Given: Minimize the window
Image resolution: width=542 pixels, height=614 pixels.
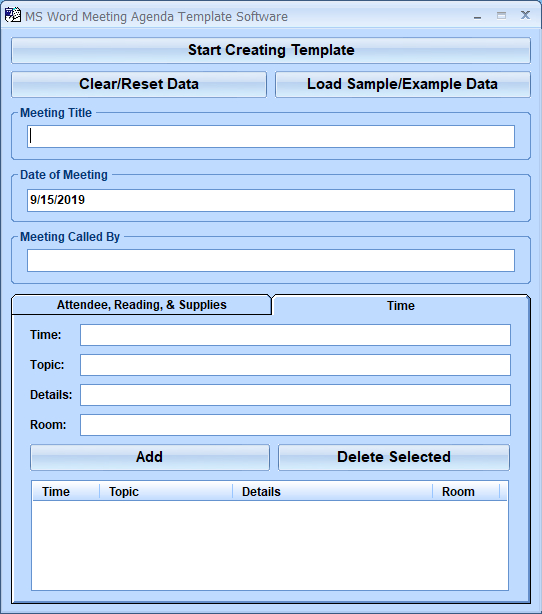Looking at the screenshot, I should click(x=477, y=16).
